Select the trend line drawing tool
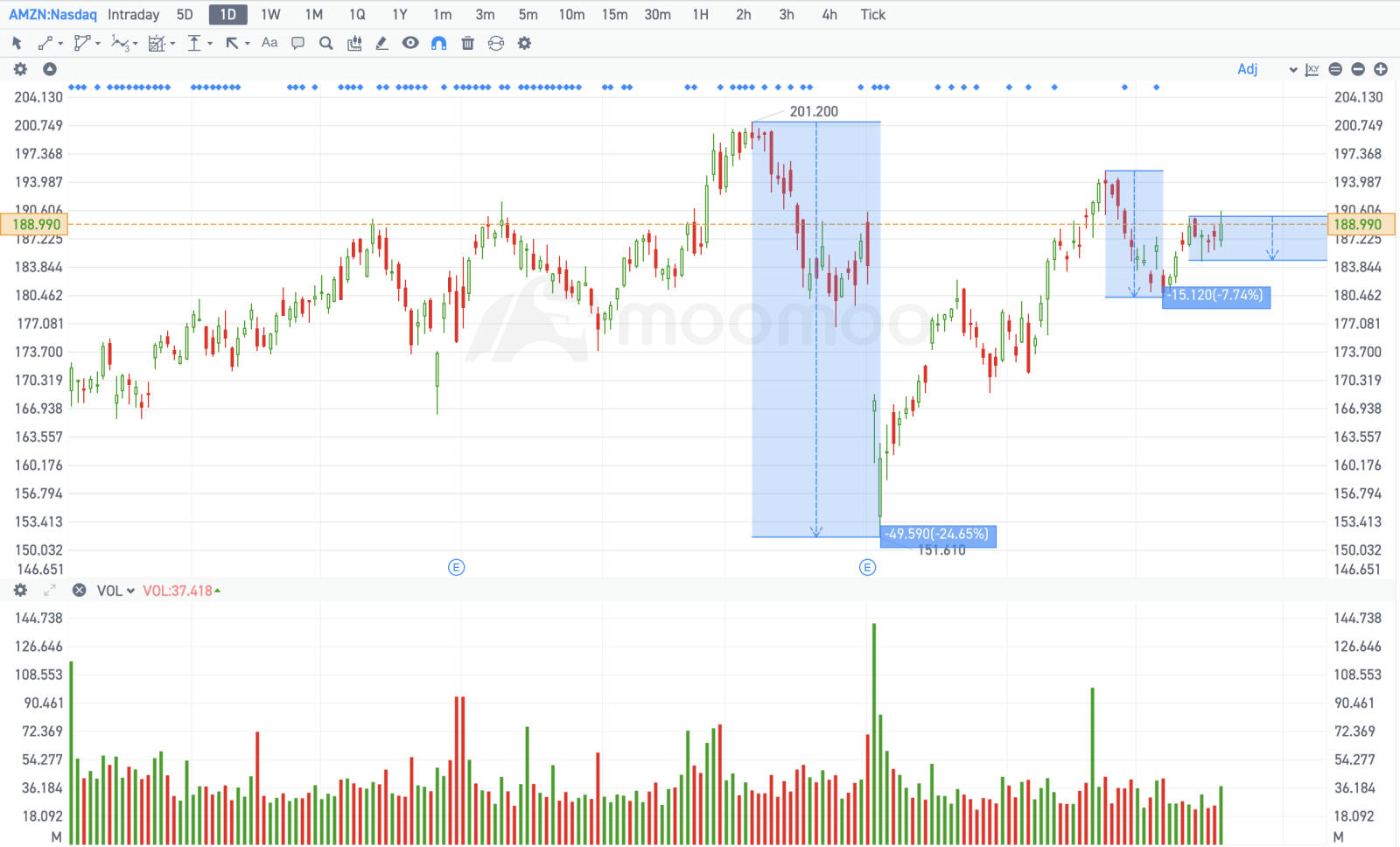1400x847 pixels. click(45, 43)
